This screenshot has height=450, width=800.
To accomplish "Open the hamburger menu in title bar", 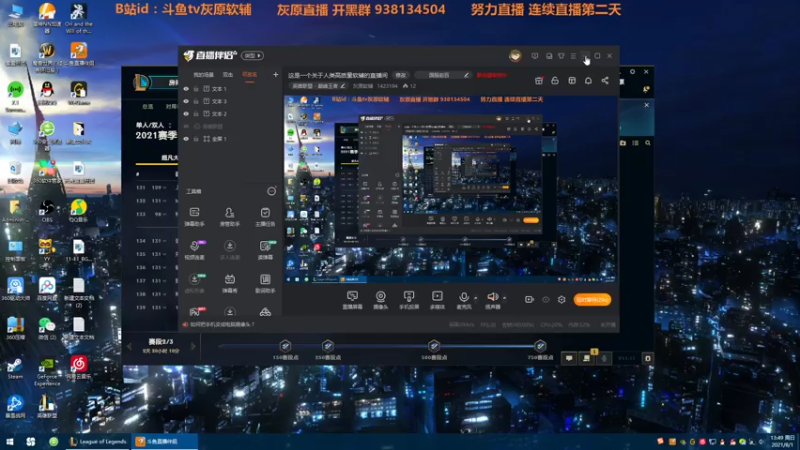I will pyautogui.click(x=573, y=56).
